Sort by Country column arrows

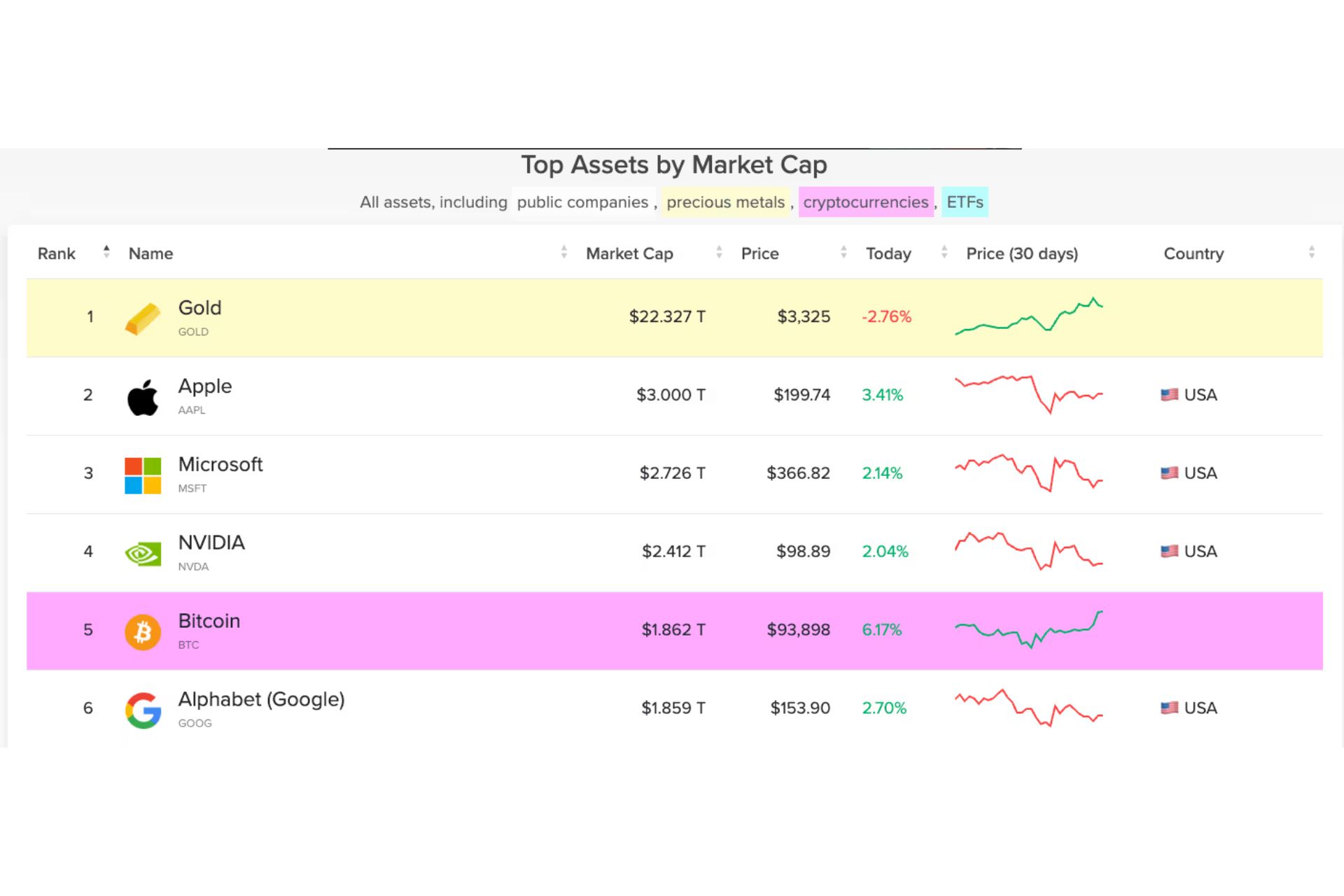(x=1311, y=253)
